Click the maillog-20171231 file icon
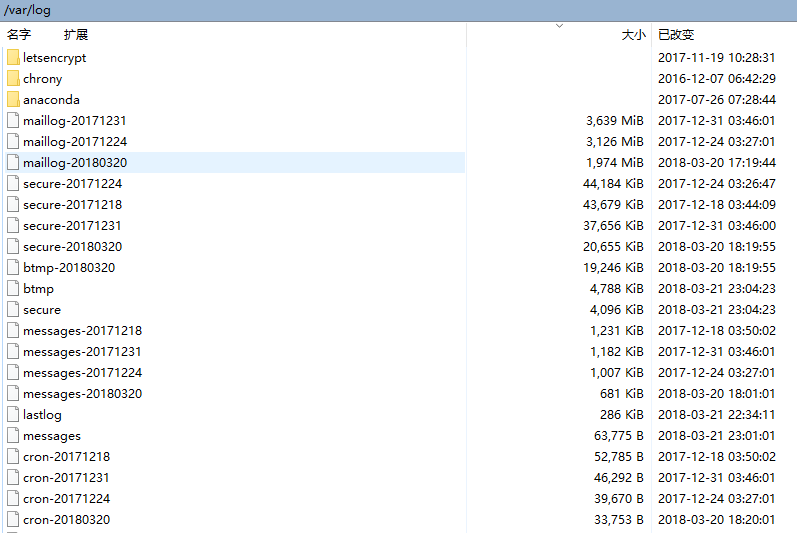The height and width of the screenshot is (533, 797). [13, 121]
